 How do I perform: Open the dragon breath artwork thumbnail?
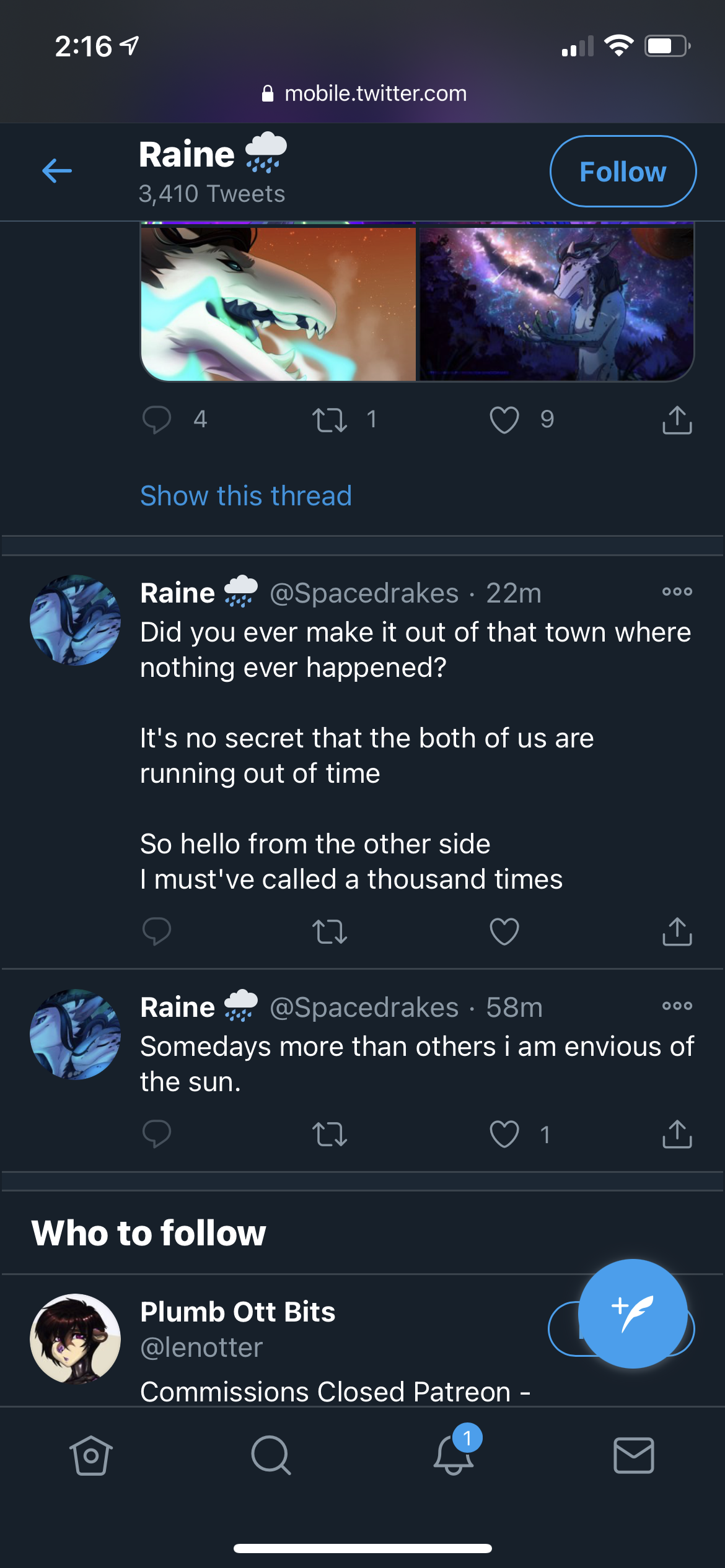tap(278, 302)
